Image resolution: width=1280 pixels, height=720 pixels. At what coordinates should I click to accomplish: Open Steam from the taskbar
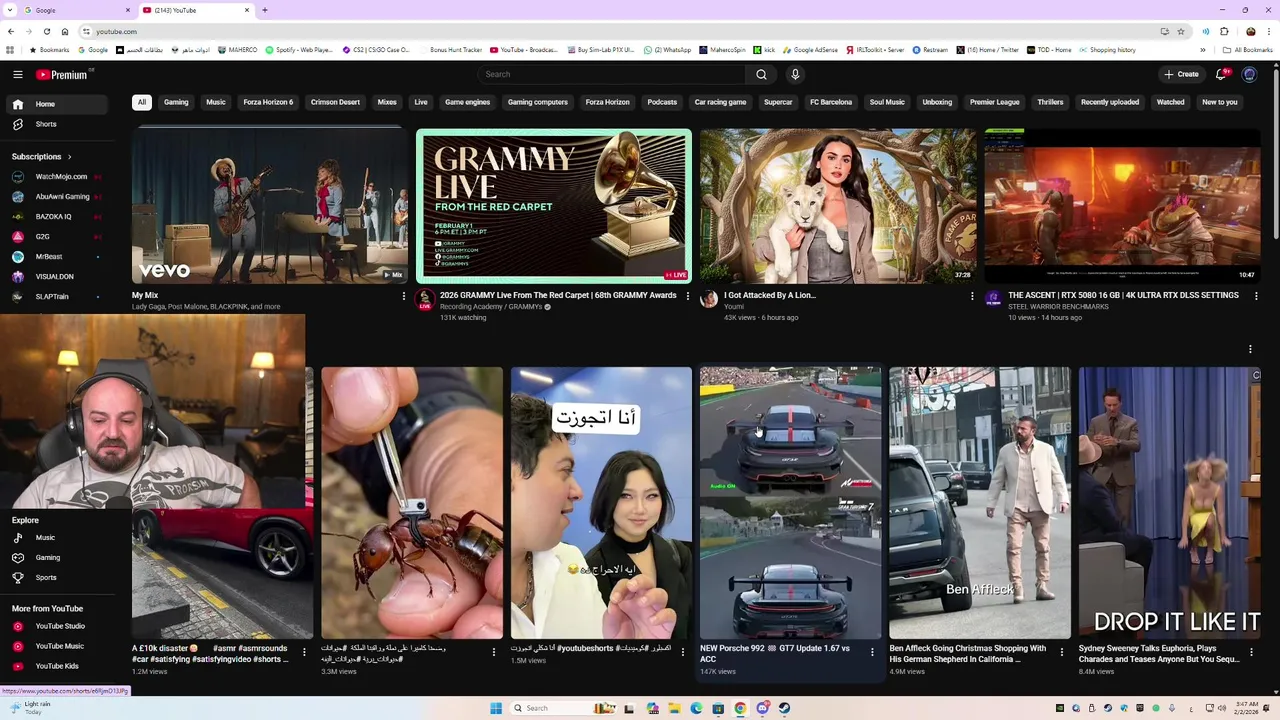tap(784, 708)
